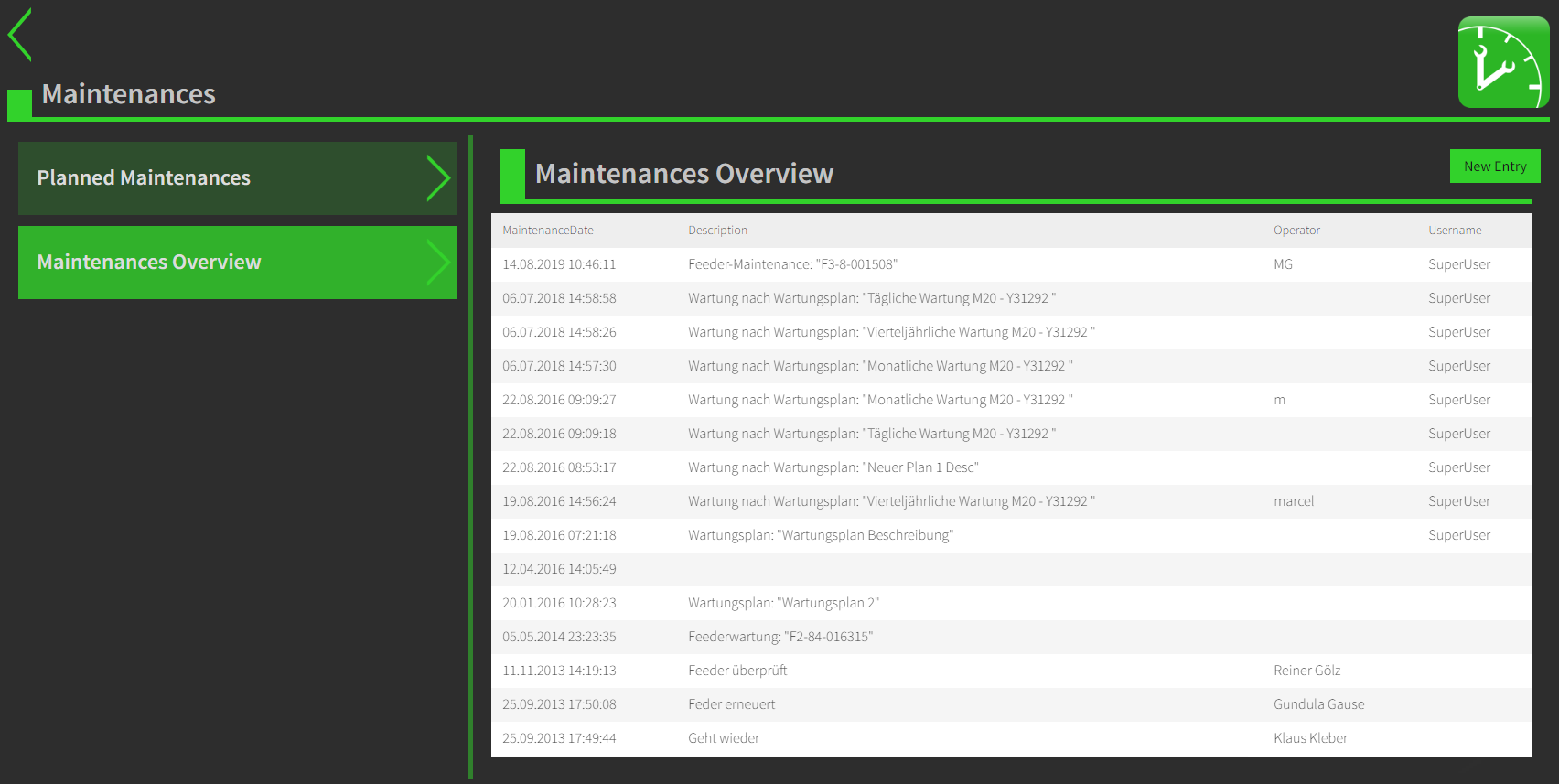Select the Geht wieder description
The image size is (1559, 784).
pyautogui.click(x=724, y=738)
